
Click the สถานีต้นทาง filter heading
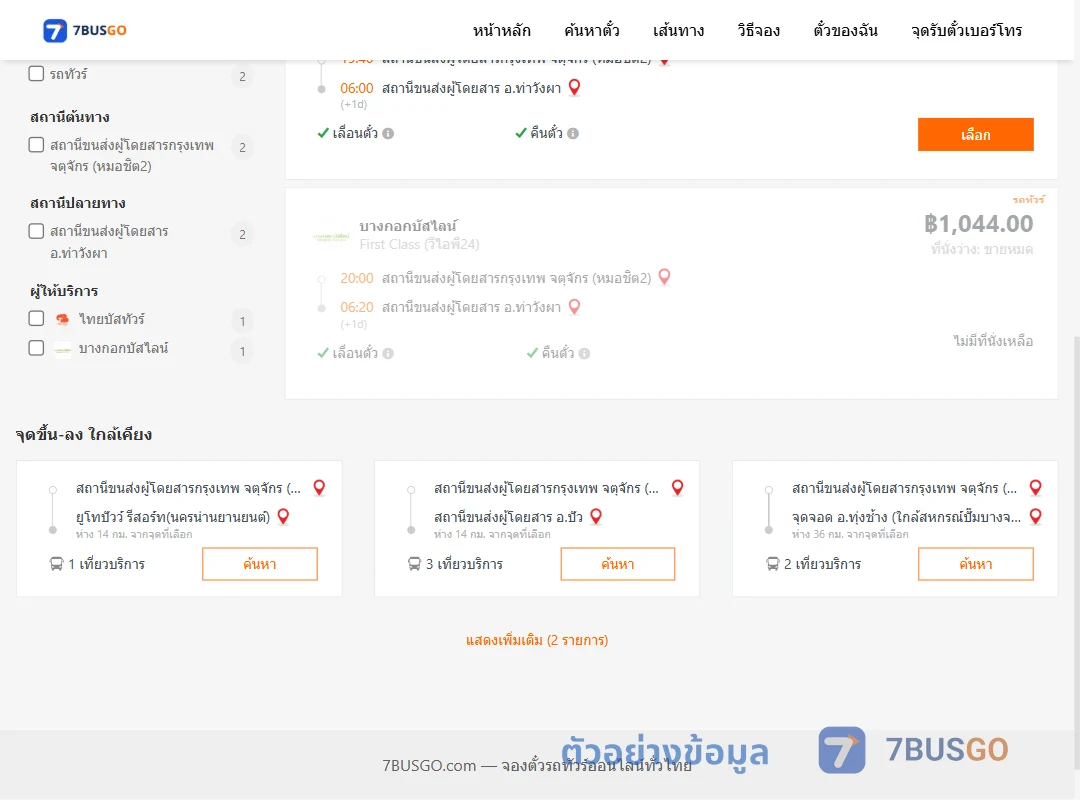70,117
